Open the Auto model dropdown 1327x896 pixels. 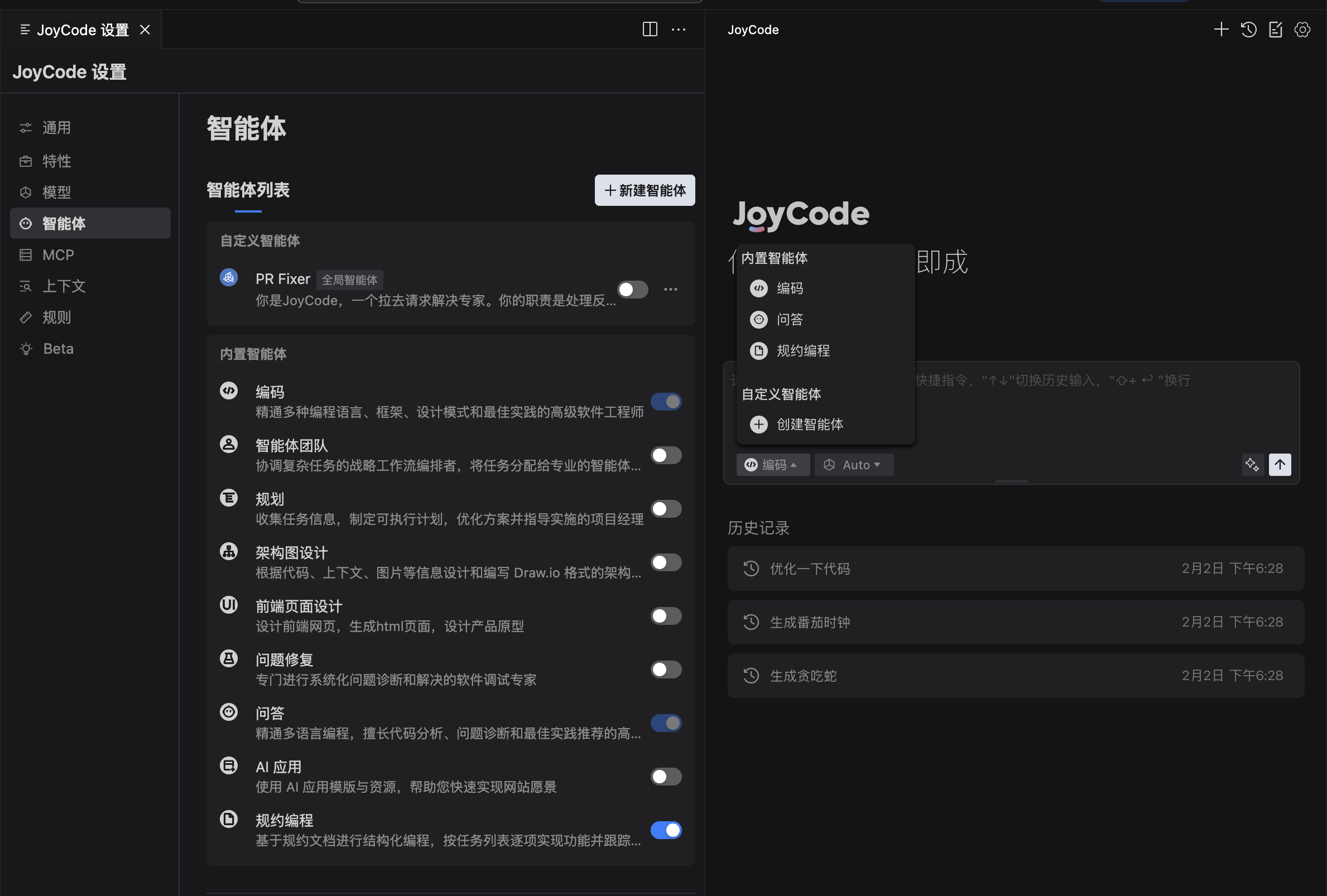854,465
